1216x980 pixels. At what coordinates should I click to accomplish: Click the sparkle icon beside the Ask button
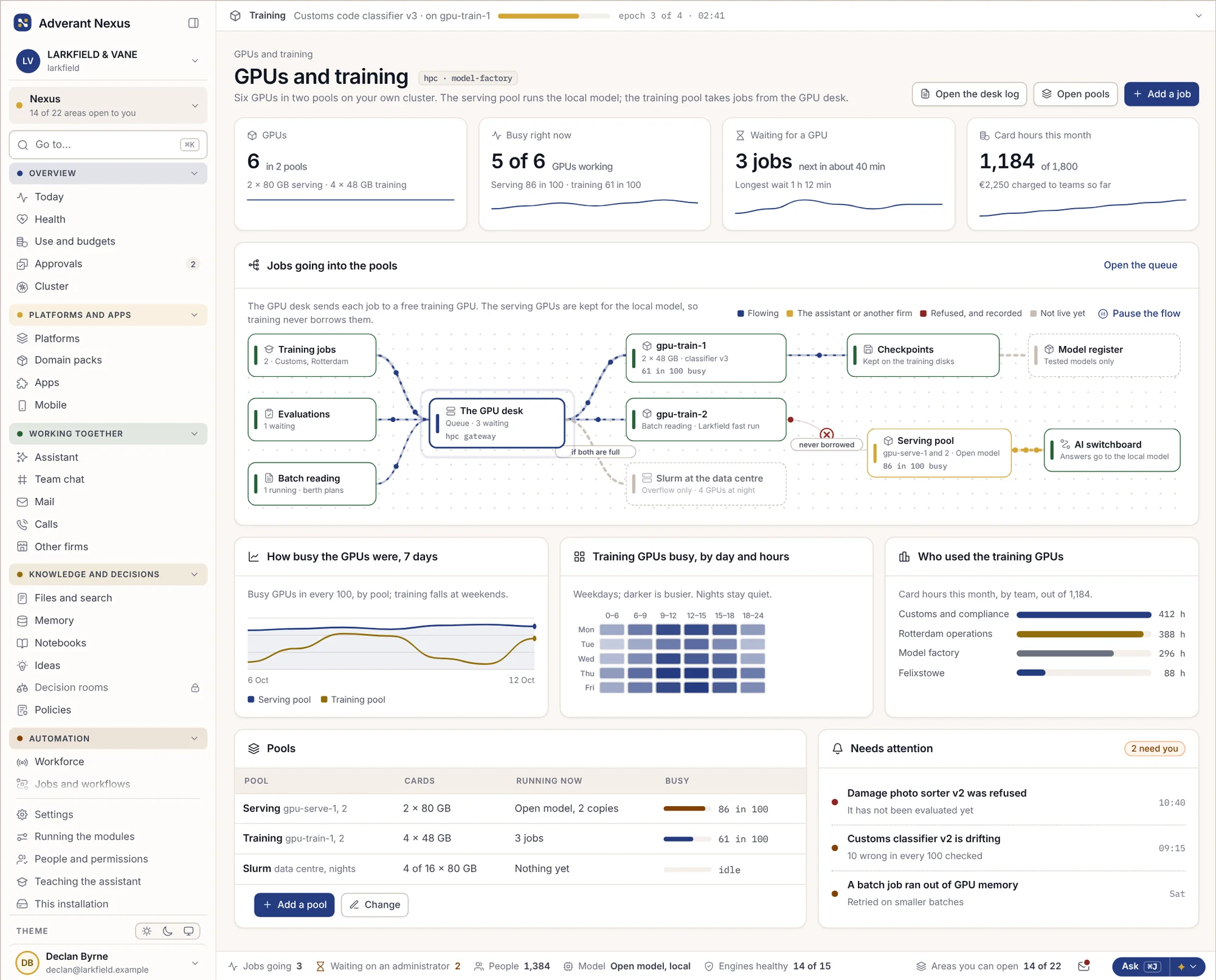click(1181, 966)
